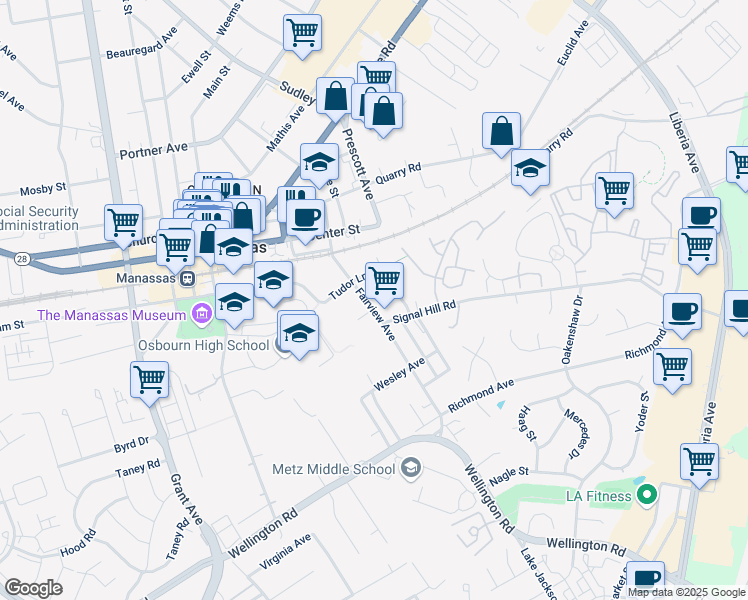The image size is (748, 600).
Task: Click the Oakenshaw Dr street label
Action: click(x=572, y=330)
